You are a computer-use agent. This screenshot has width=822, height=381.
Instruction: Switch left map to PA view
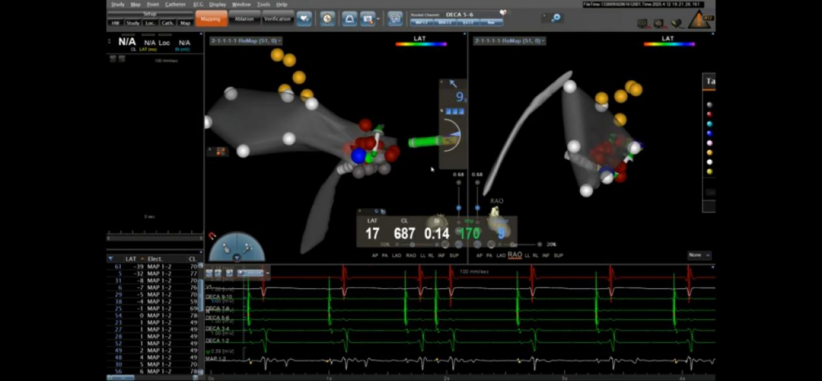tap(385, 255)
